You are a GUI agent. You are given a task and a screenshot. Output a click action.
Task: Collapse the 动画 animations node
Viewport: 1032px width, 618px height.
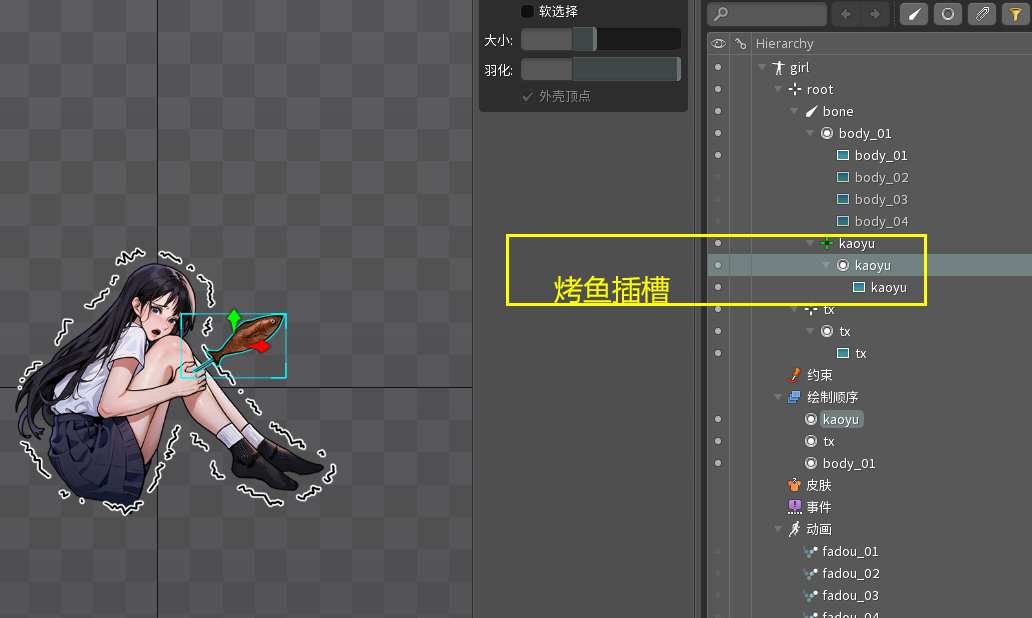pyautogui.click(x=779, y=530)
